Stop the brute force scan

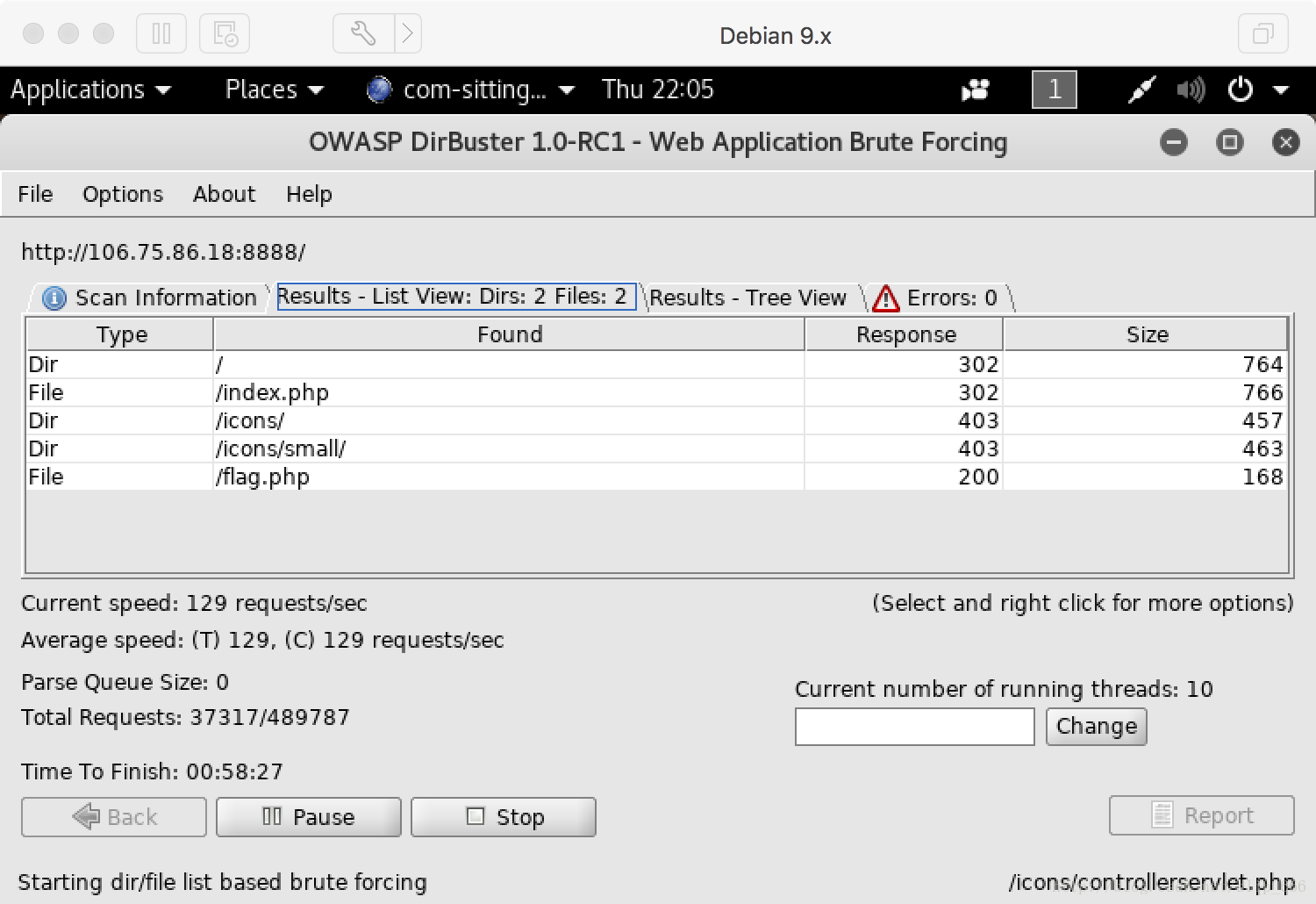(x=504, y=817)
